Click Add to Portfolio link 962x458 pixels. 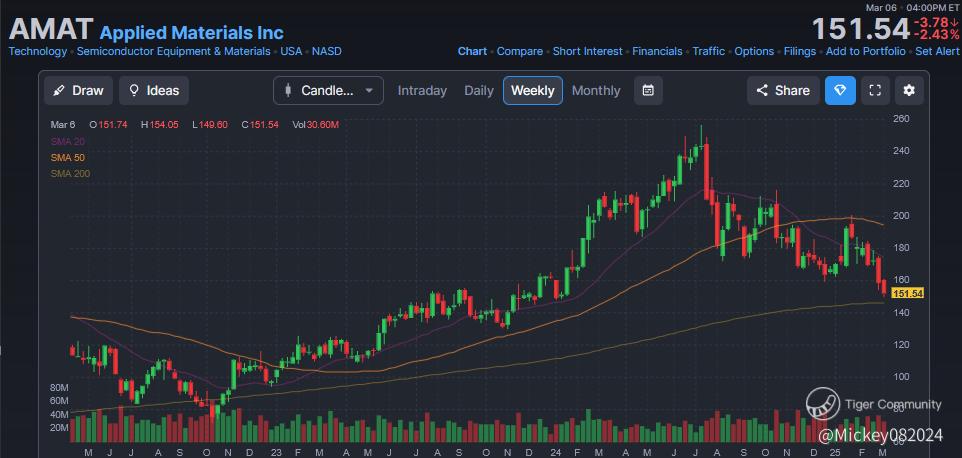coord(865,51)
